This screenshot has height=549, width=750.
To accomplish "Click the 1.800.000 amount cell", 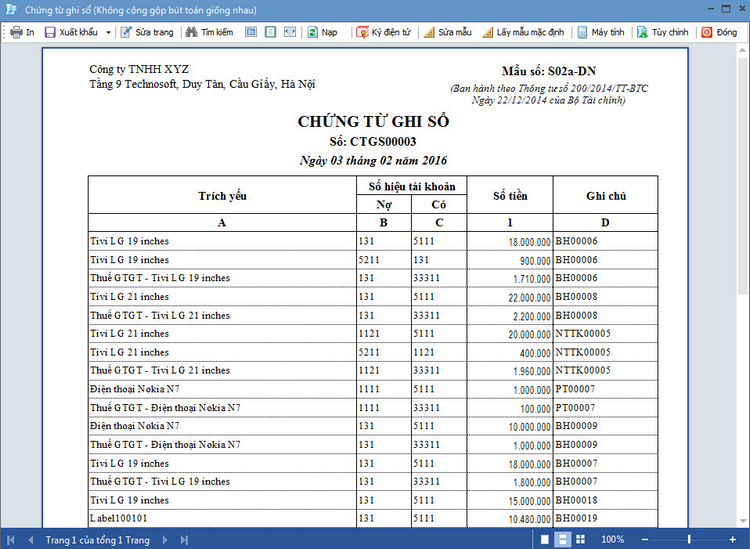I will 532,482.
